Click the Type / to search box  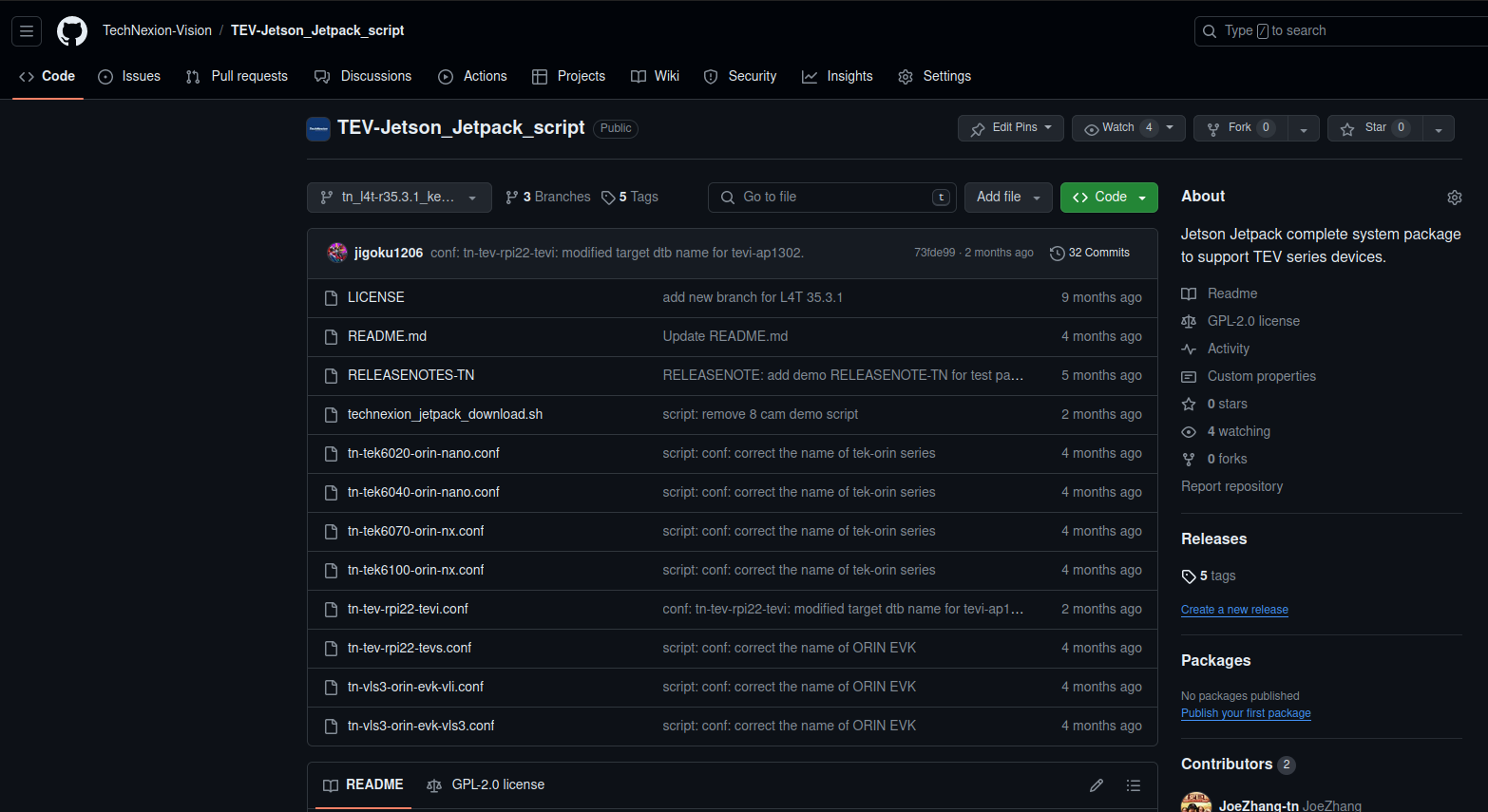[x=1340, y=31]
